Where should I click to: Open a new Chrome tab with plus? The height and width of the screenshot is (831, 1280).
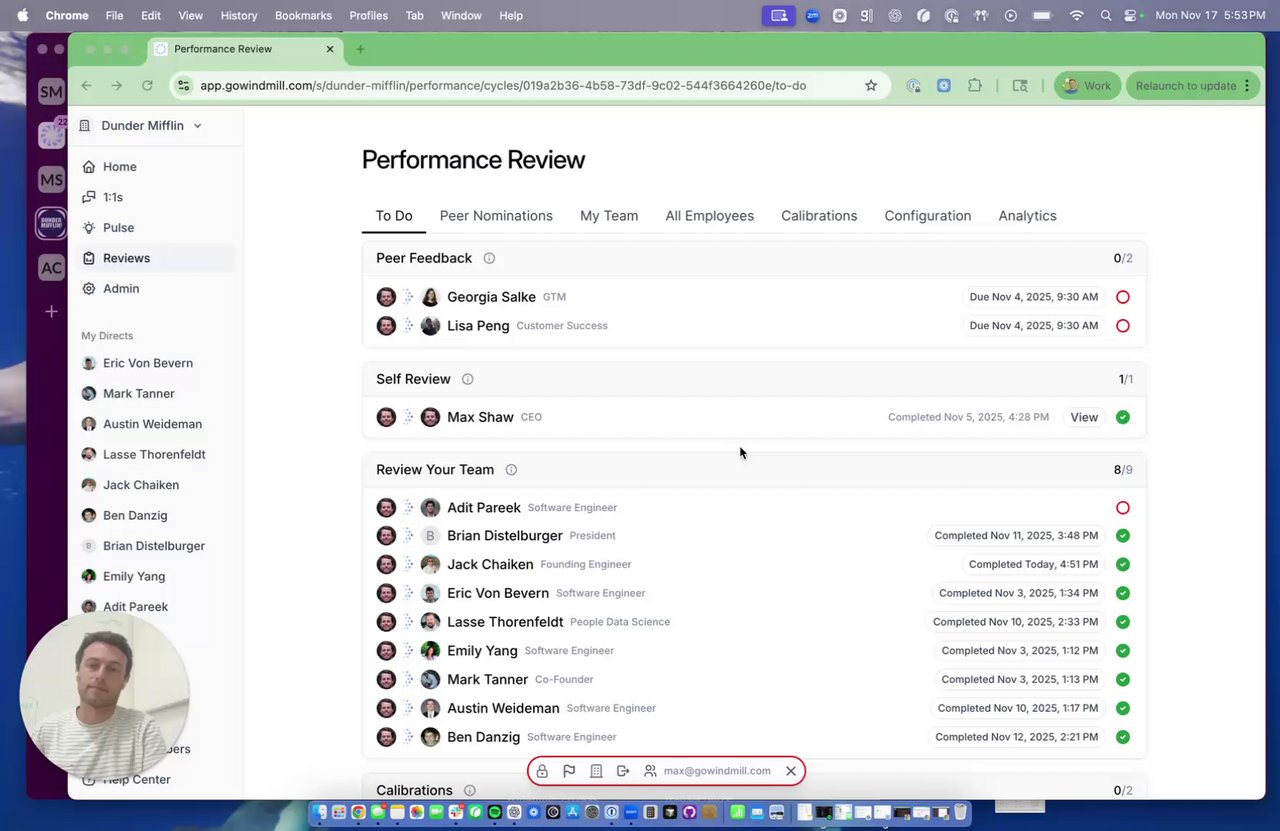360,49
